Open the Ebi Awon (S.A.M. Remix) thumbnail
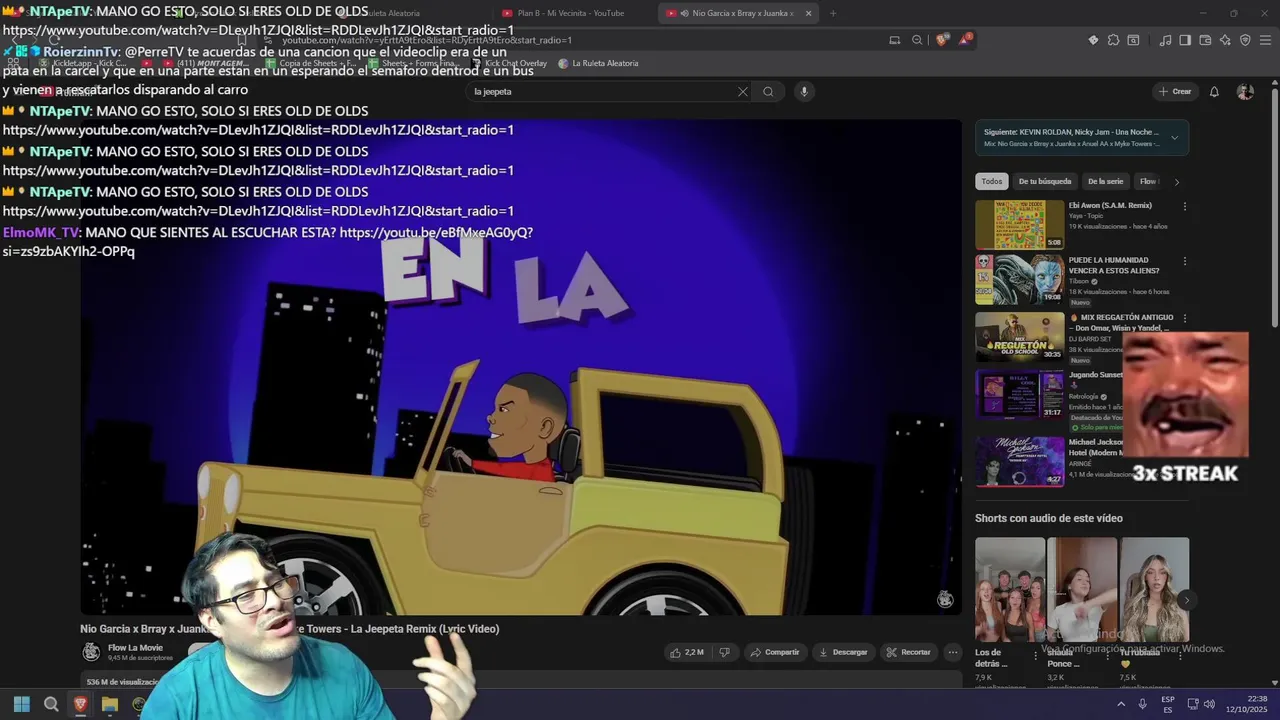Screen dimensions: 1280x720 (1020, 224)
